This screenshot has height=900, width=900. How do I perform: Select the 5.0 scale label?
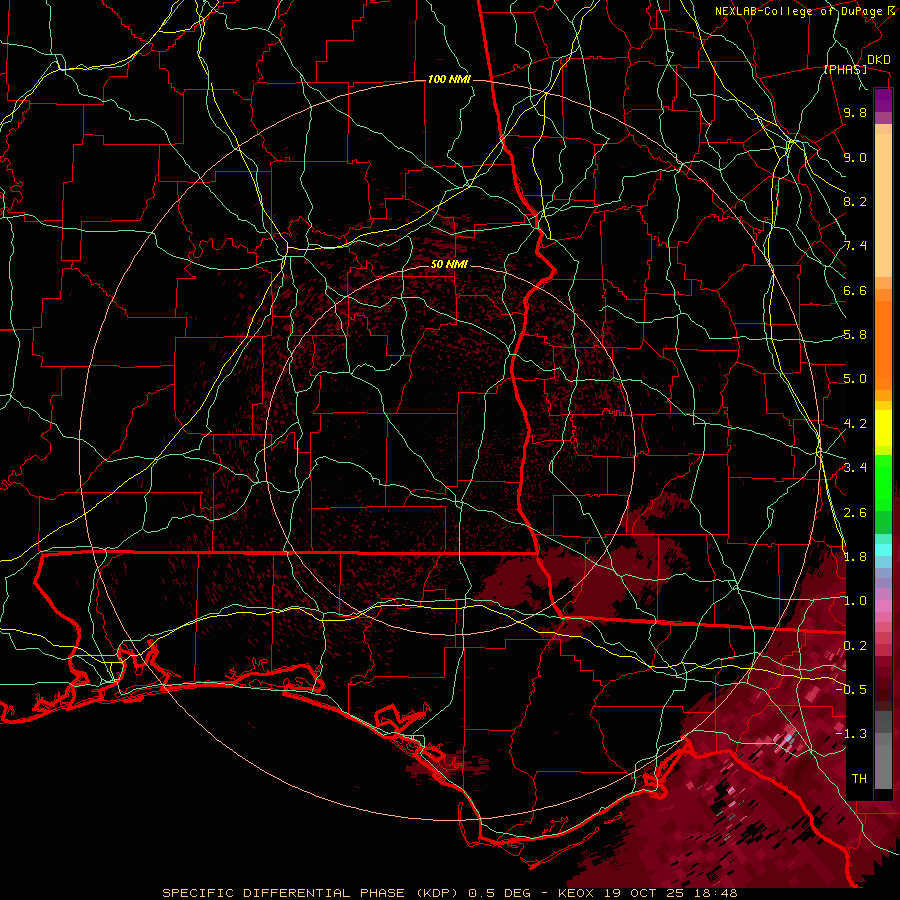click(855, 379)
